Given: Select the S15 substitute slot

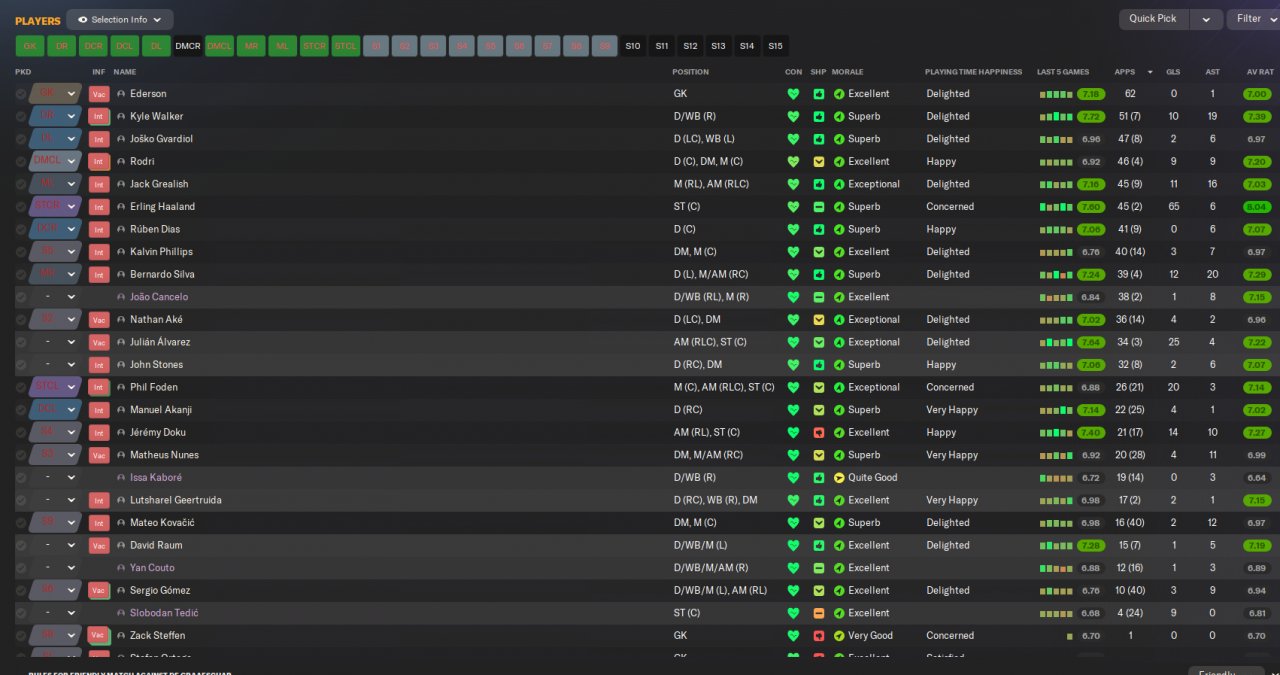Looking at the screenshot, I should pos(775,46).
